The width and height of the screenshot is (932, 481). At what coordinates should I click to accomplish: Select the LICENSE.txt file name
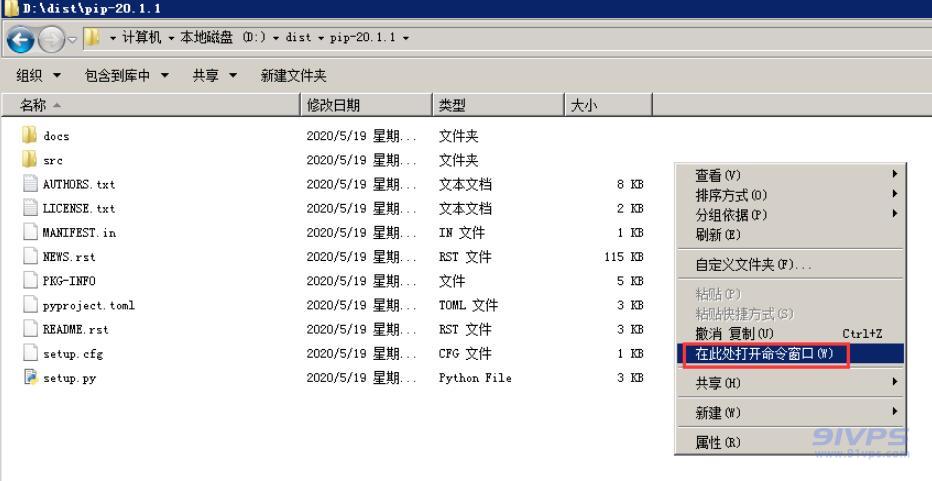click(x=79, y=209)
